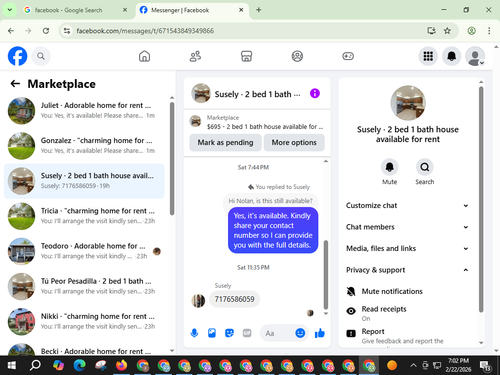Select Susely 2 bed 1 bath conversation
Image resolution: width=500 pixels, height=375 pixels.
[84, 181]
